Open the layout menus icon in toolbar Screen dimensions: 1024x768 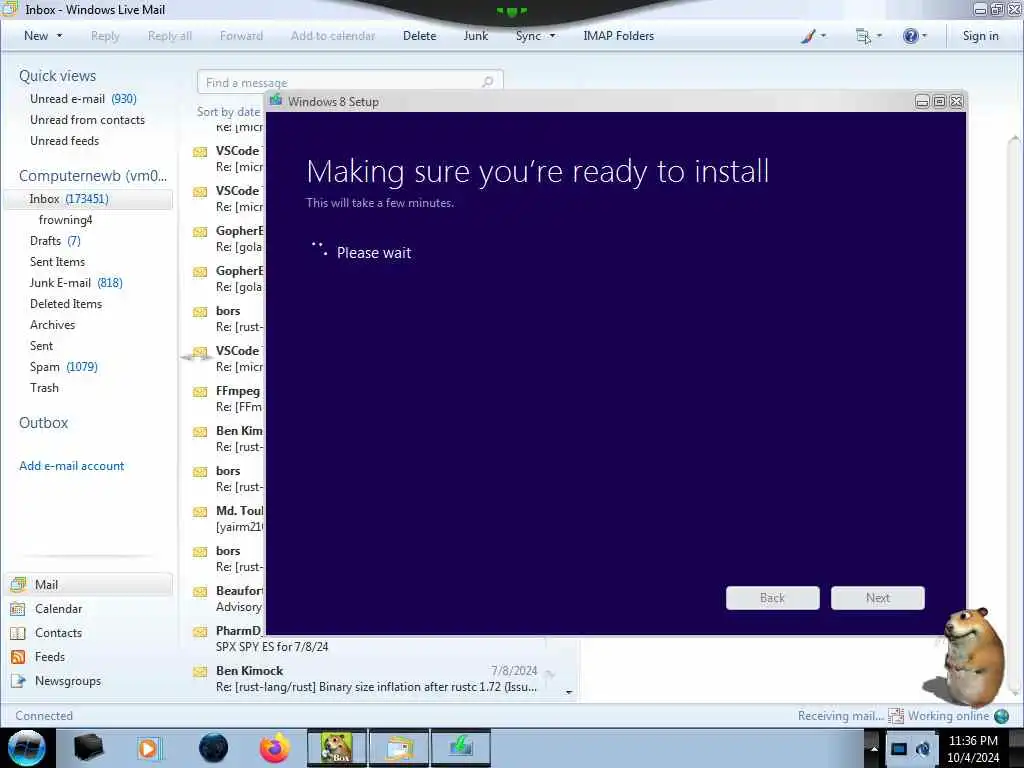[863, 36]
